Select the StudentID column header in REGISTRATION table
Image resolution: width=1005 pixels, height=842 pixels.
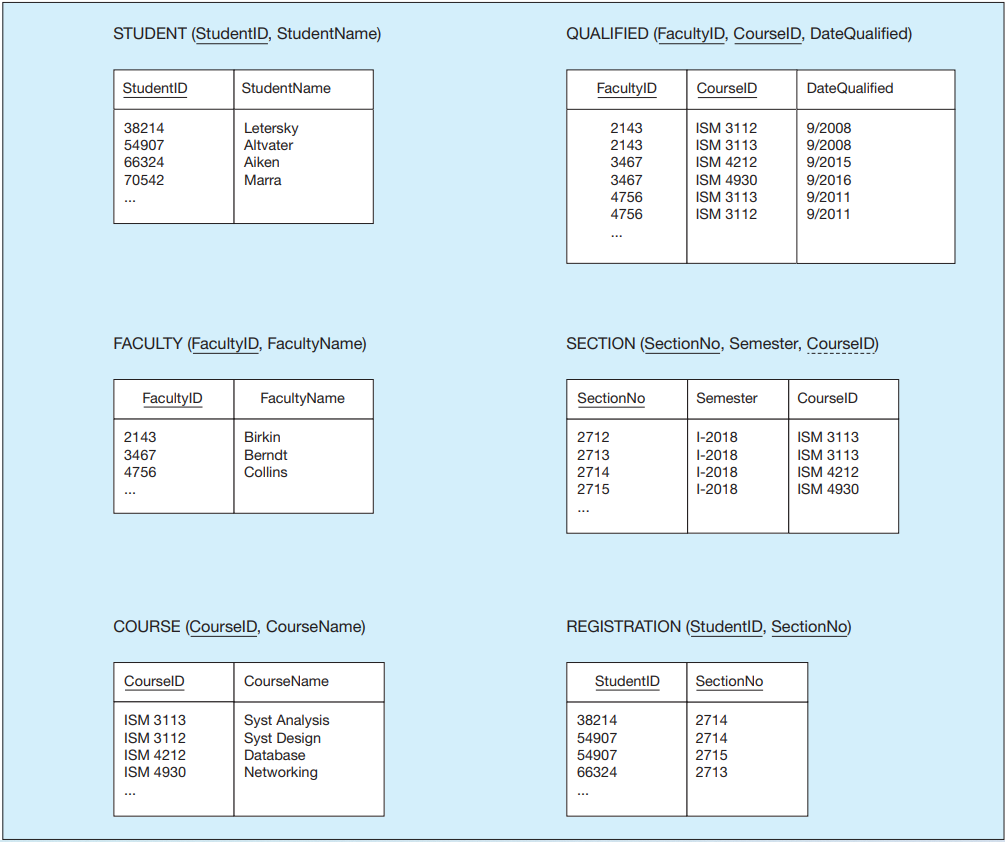click(x=627, y=682)
